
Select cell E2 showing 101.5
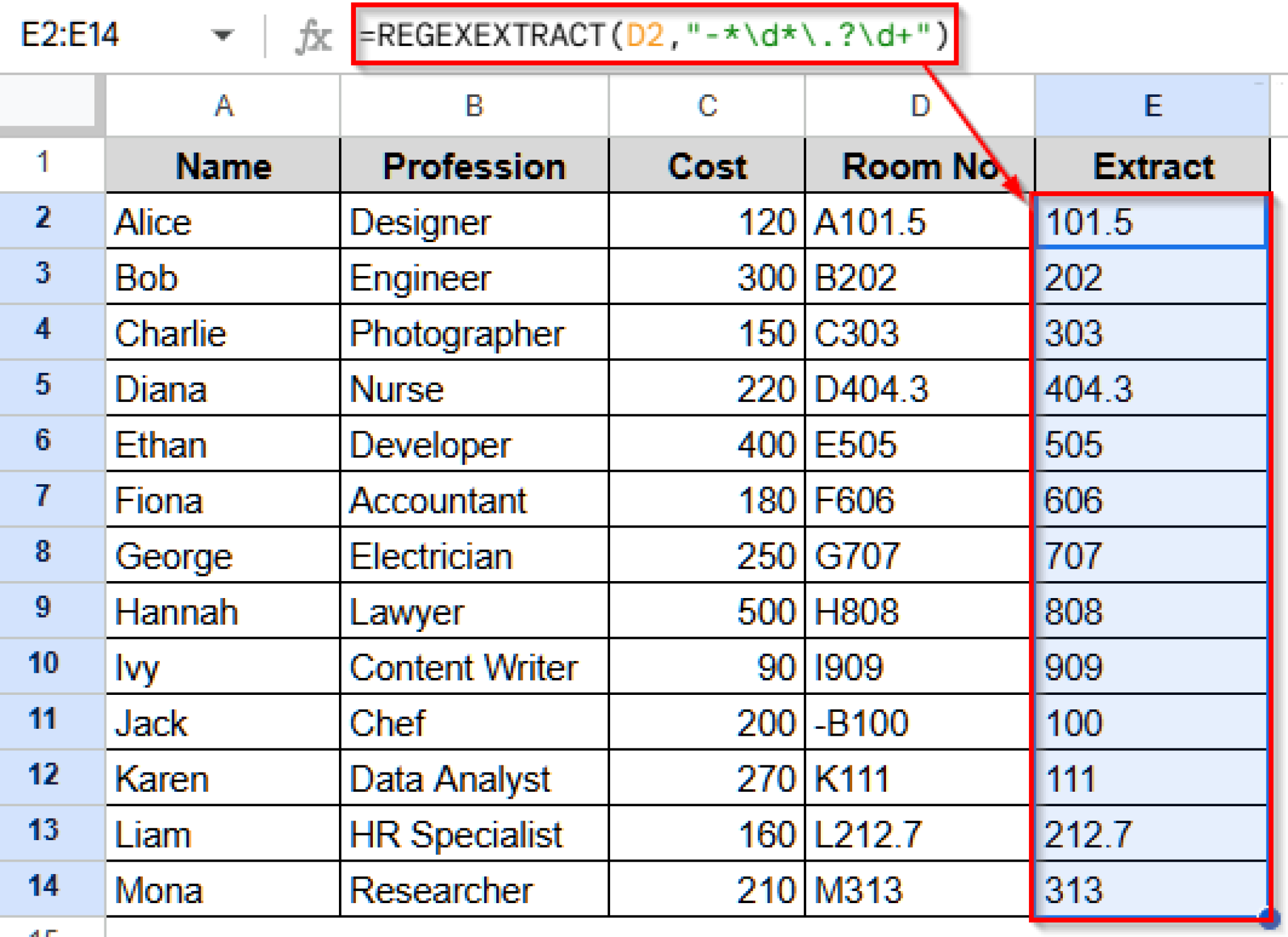[x=1153, y=221]
